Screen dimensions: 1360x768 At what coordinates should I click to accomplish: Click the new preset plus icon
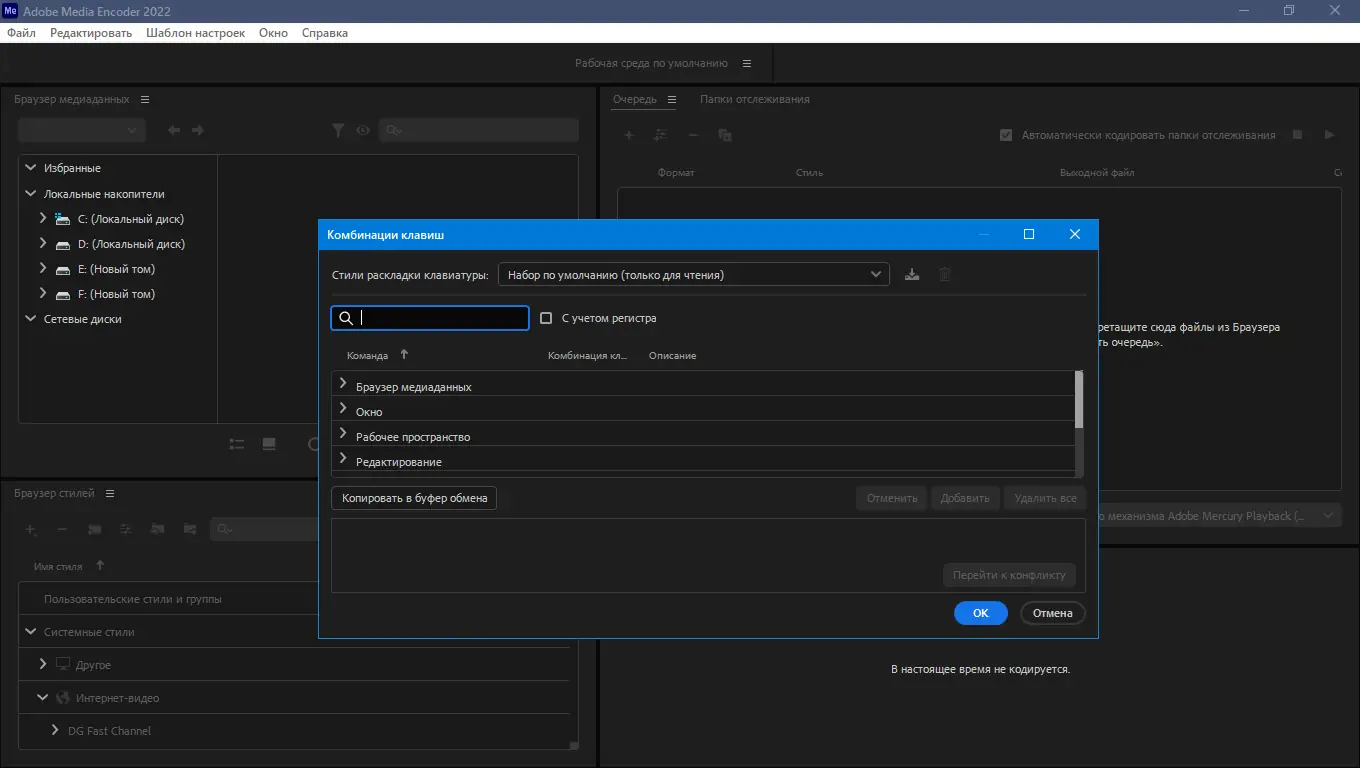pyautogui.click(x=31, y=529)
